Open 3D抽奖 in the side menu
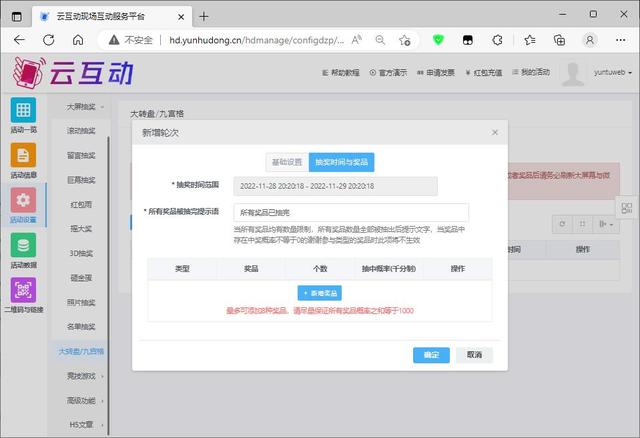The image size is (640, 438). 81,253
